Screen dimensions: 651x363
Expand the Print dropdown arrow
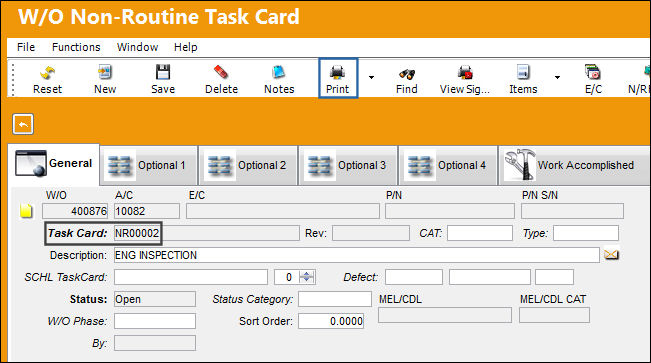point(371,77)
